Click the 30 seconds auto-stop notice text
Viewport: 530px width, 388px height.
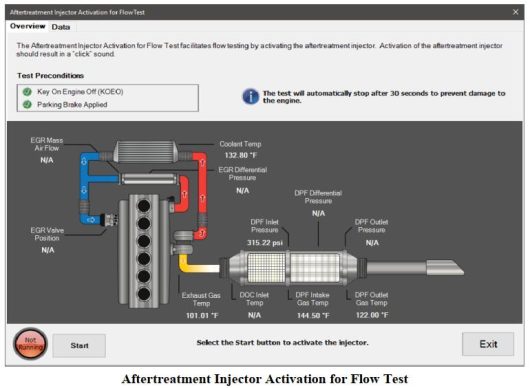[x=384, y=97]
